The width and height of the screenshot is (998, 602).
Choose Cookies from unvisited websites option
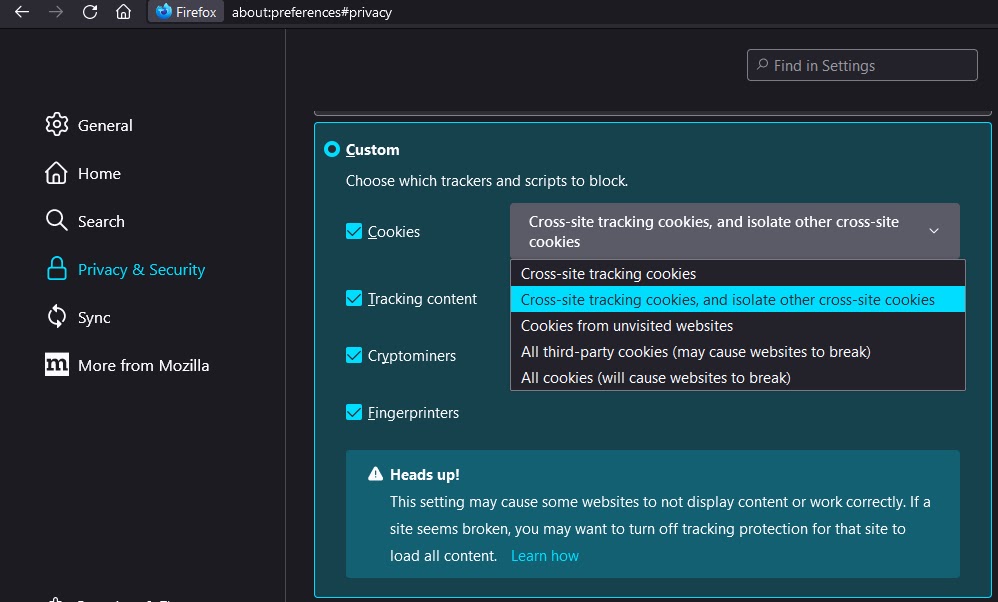627,326
